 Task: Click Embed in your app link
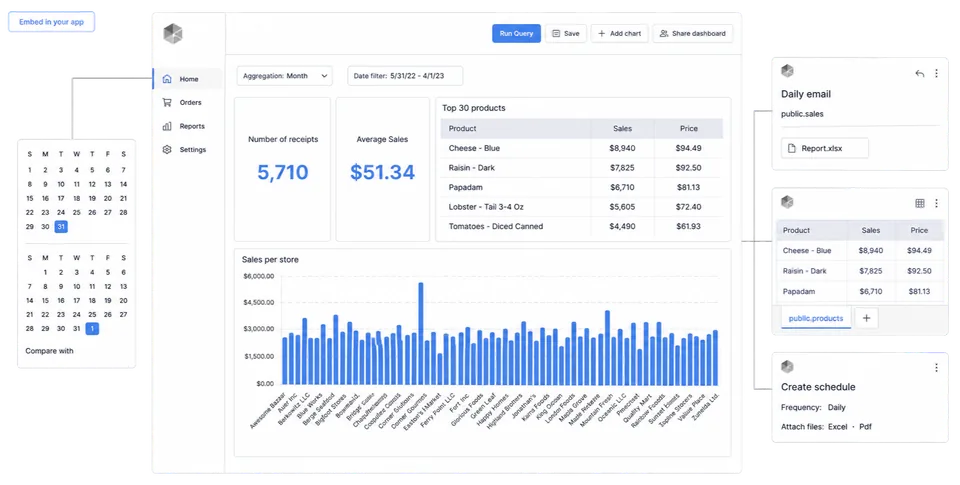coord(51,22)
